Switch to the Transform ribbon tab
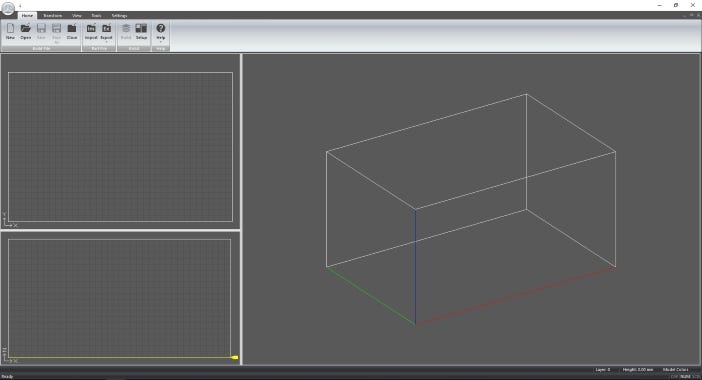The height and width of the screenshot is (380, 702). coord(52,15)
